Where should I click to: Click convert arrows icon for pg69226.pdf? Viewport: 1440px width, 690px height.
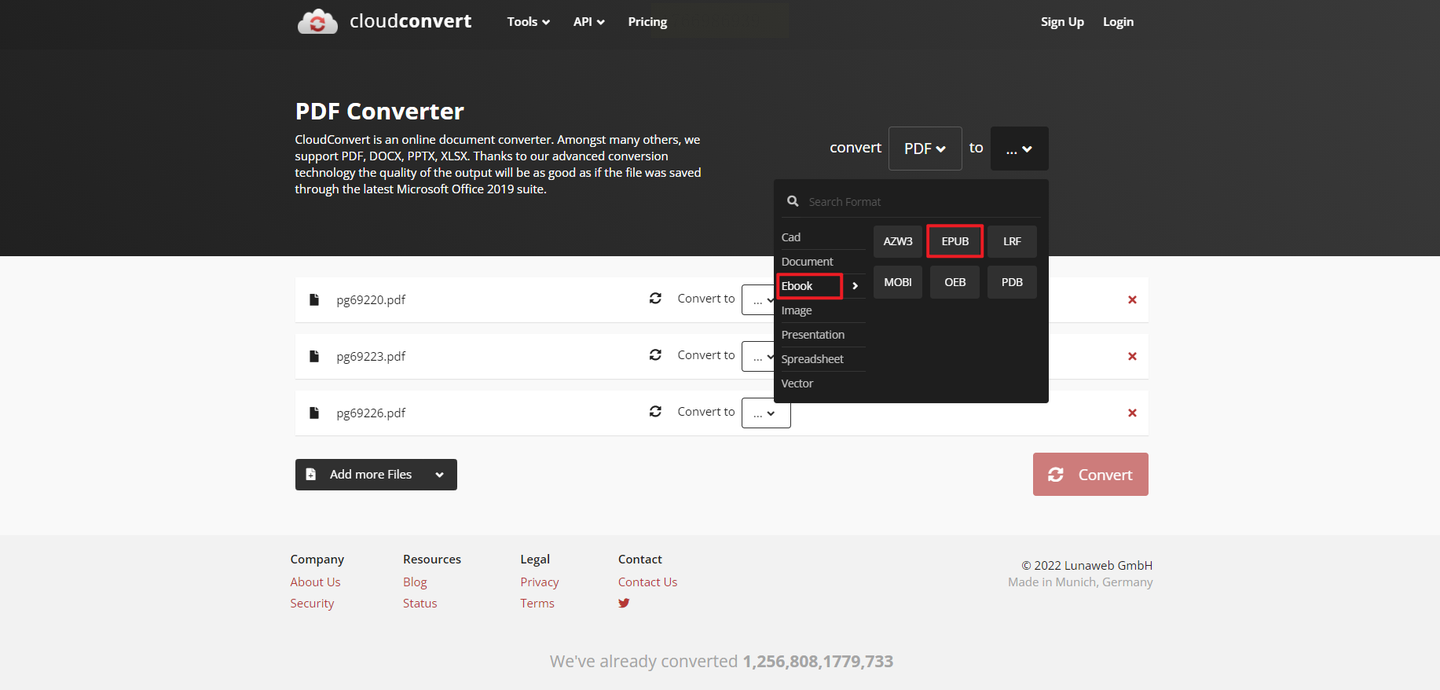click(x=655, y=412)
